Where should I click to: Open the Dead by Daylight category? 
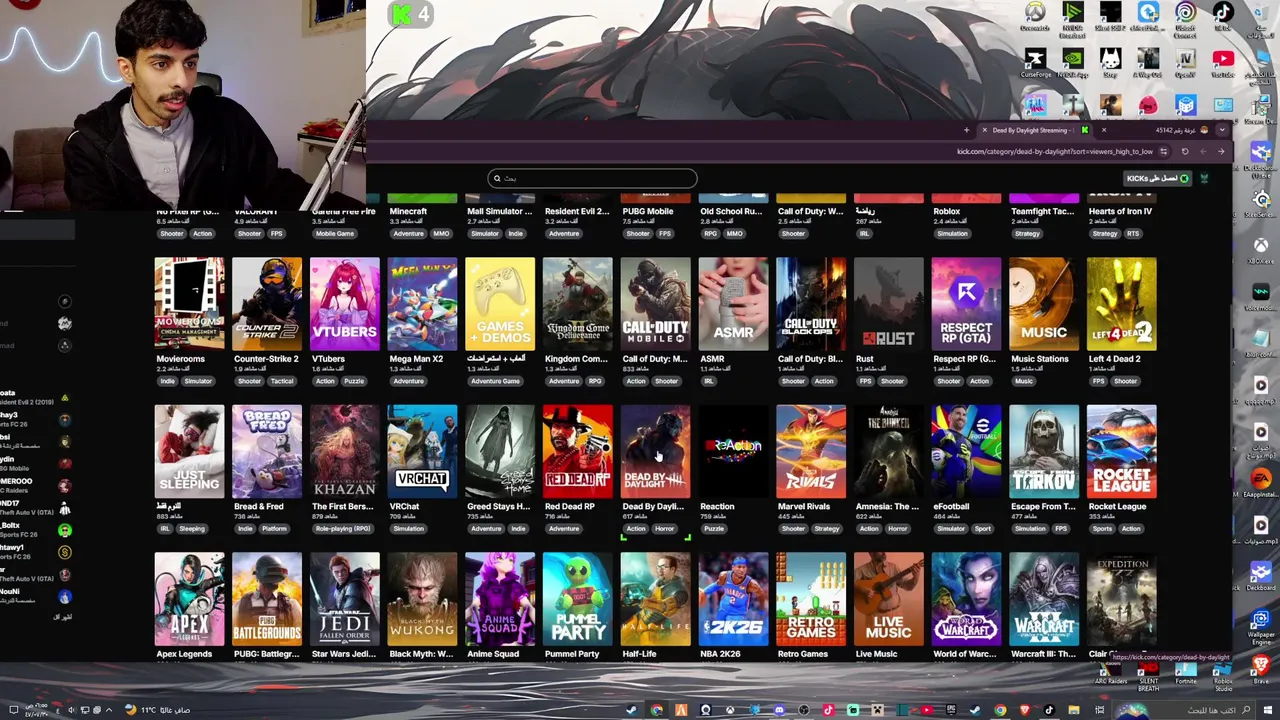point(655,451)
